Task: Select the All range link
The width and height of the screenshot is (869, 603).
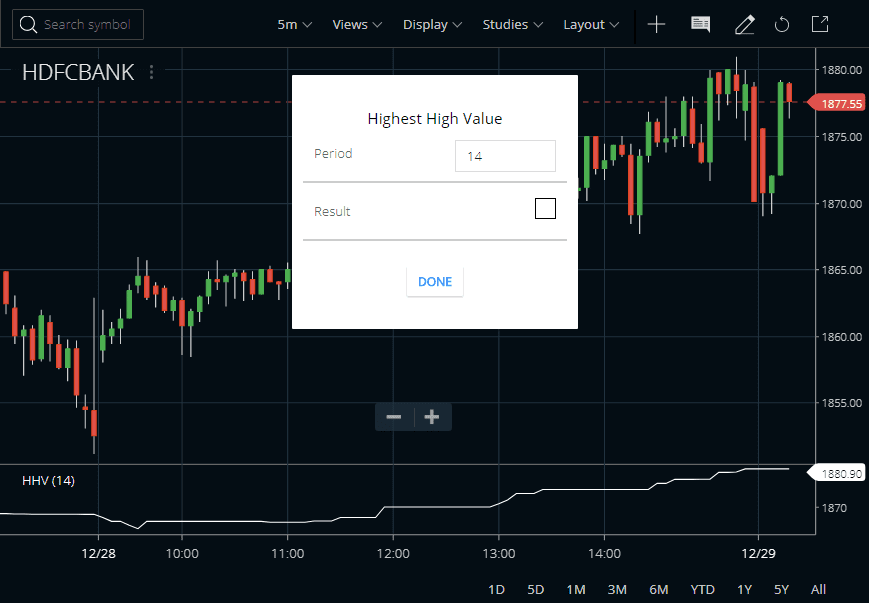Action: click(818, 589)
